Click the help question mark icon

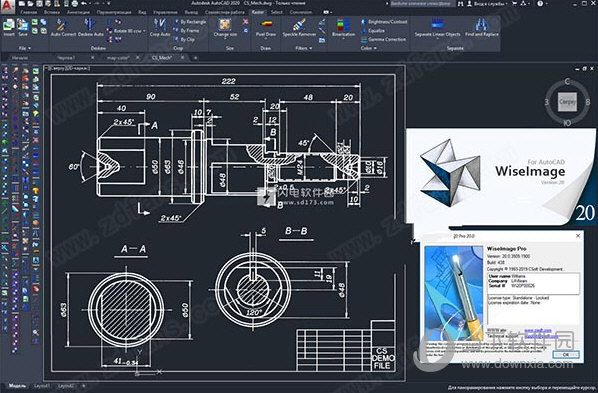[540, 4]
